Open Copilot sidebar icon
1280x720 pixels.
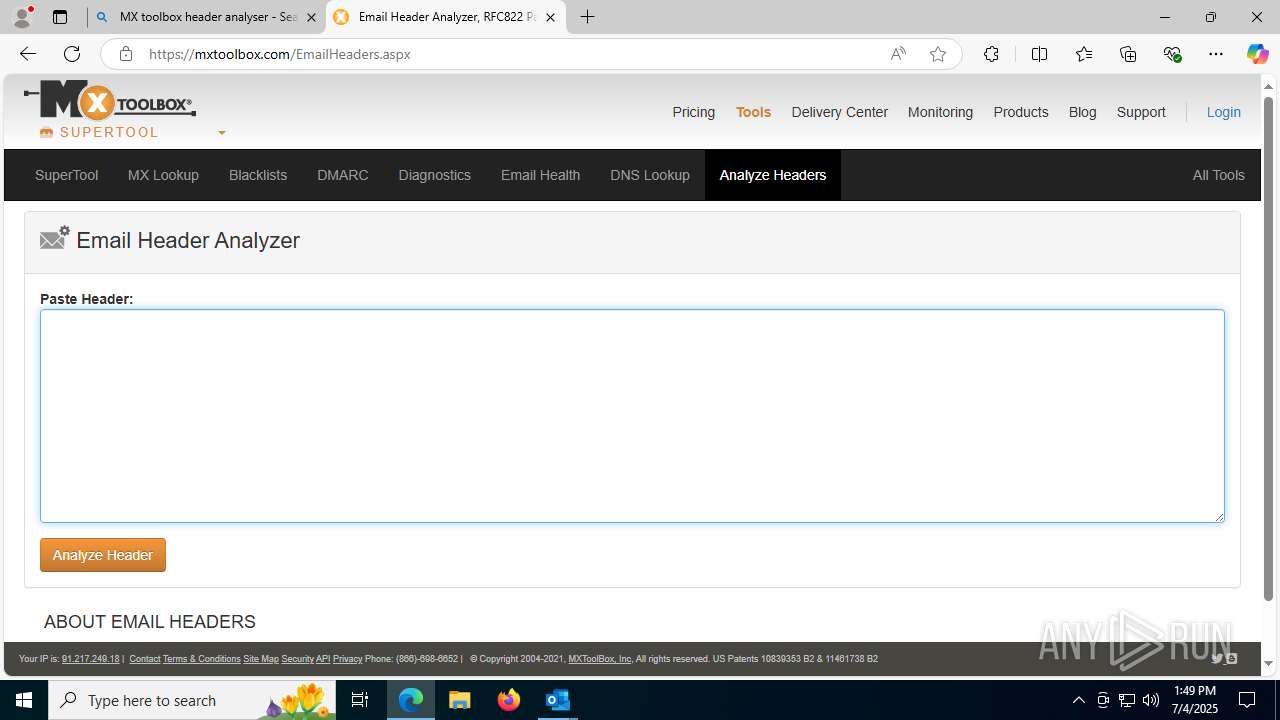[1257, 54]
